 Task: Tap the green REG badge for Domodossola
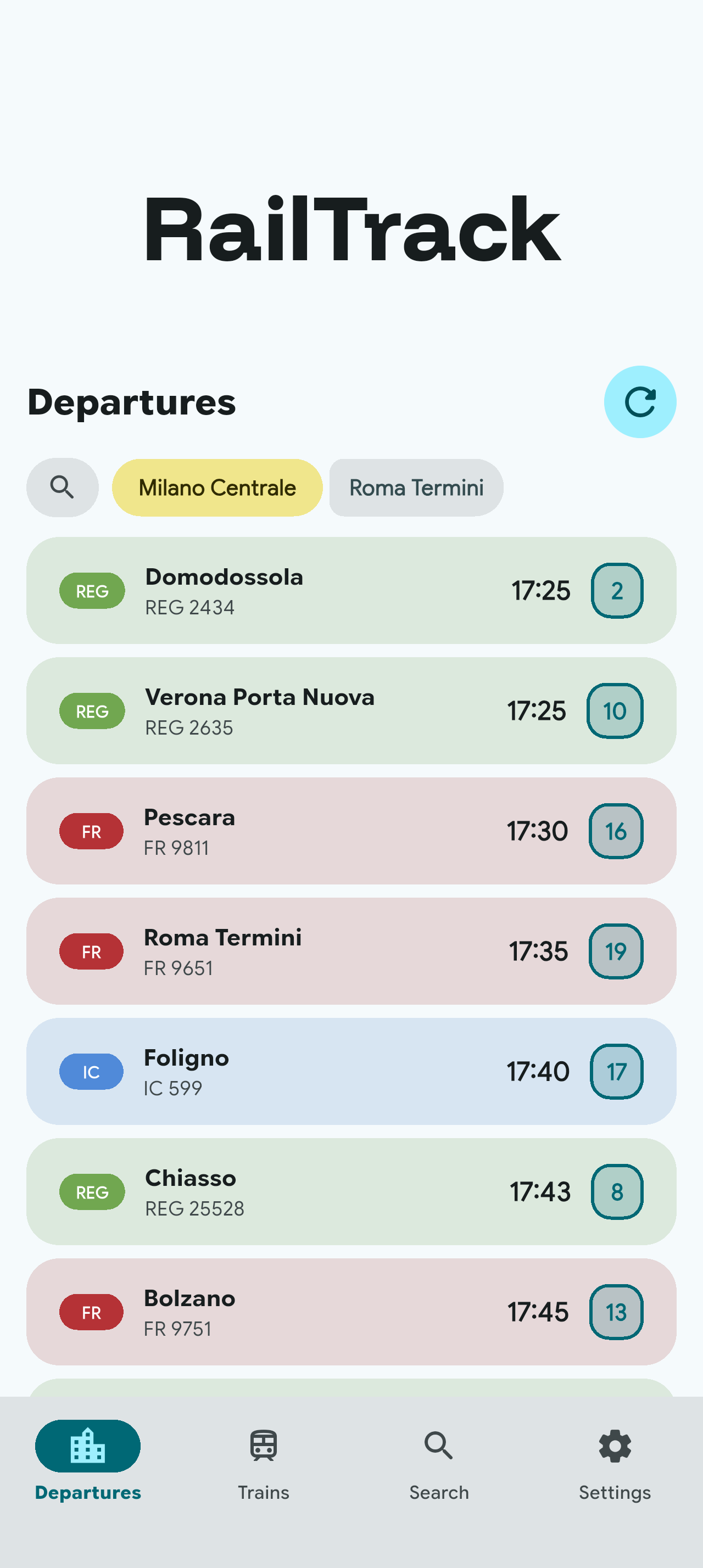click(x=92, y=590)
